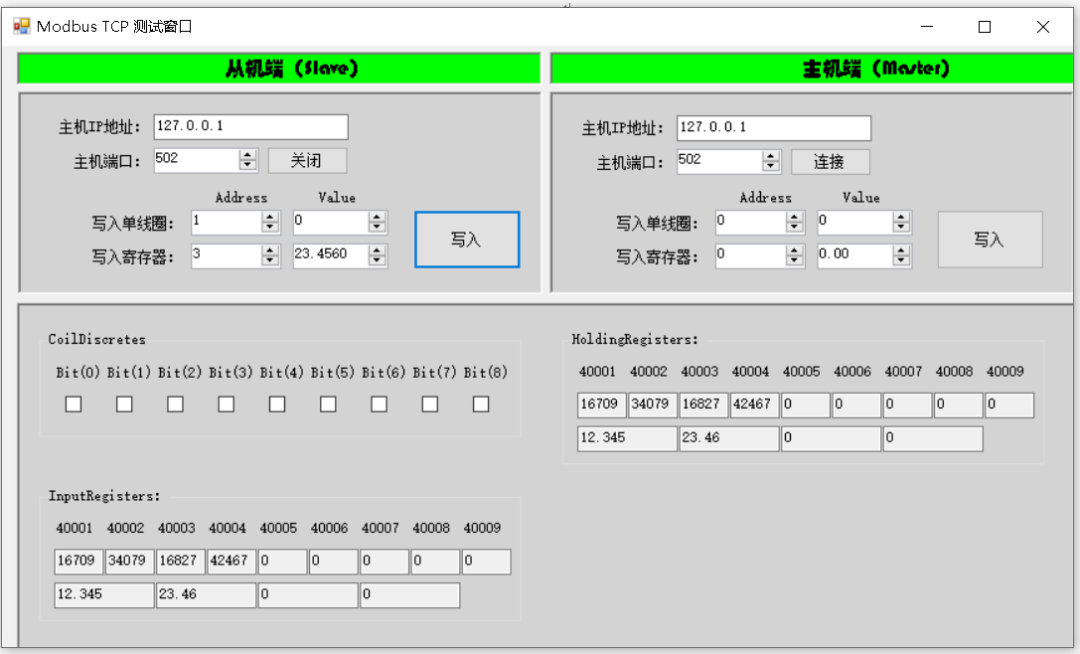
Task: Increment slave coil address spinner
Action: (x=270, y=217)
